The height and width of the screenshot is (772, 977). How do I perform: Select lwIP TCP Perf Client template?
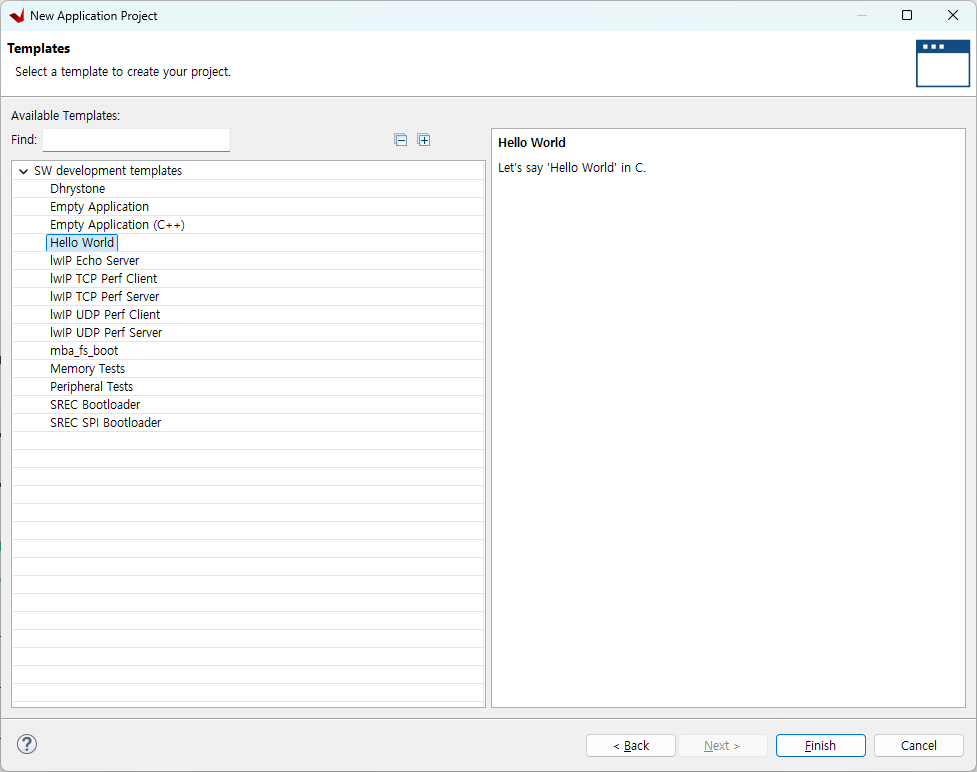[x=103, y=279]
